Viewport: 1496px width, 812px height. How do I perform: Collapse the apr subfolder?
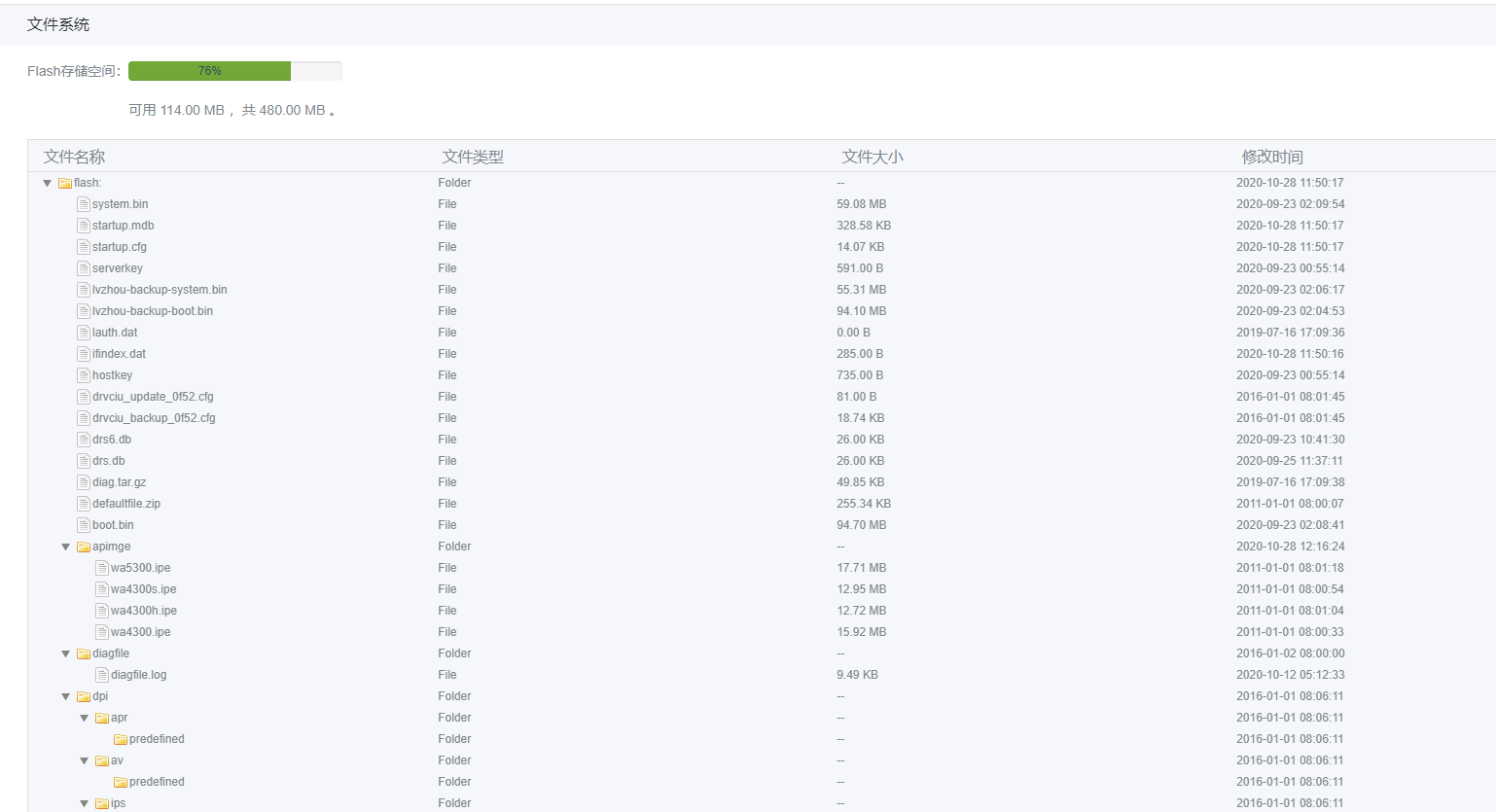tap(84, 718)
